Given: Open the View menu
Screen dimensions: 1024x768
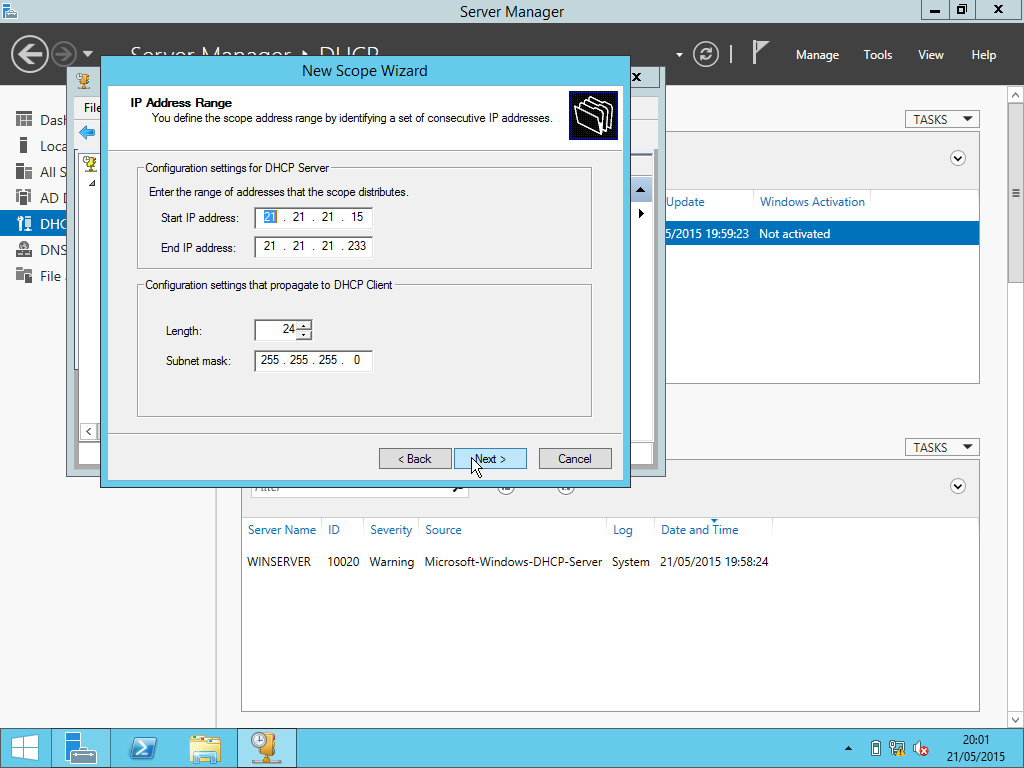Looking at the screenshot, I should pos(931,55).
